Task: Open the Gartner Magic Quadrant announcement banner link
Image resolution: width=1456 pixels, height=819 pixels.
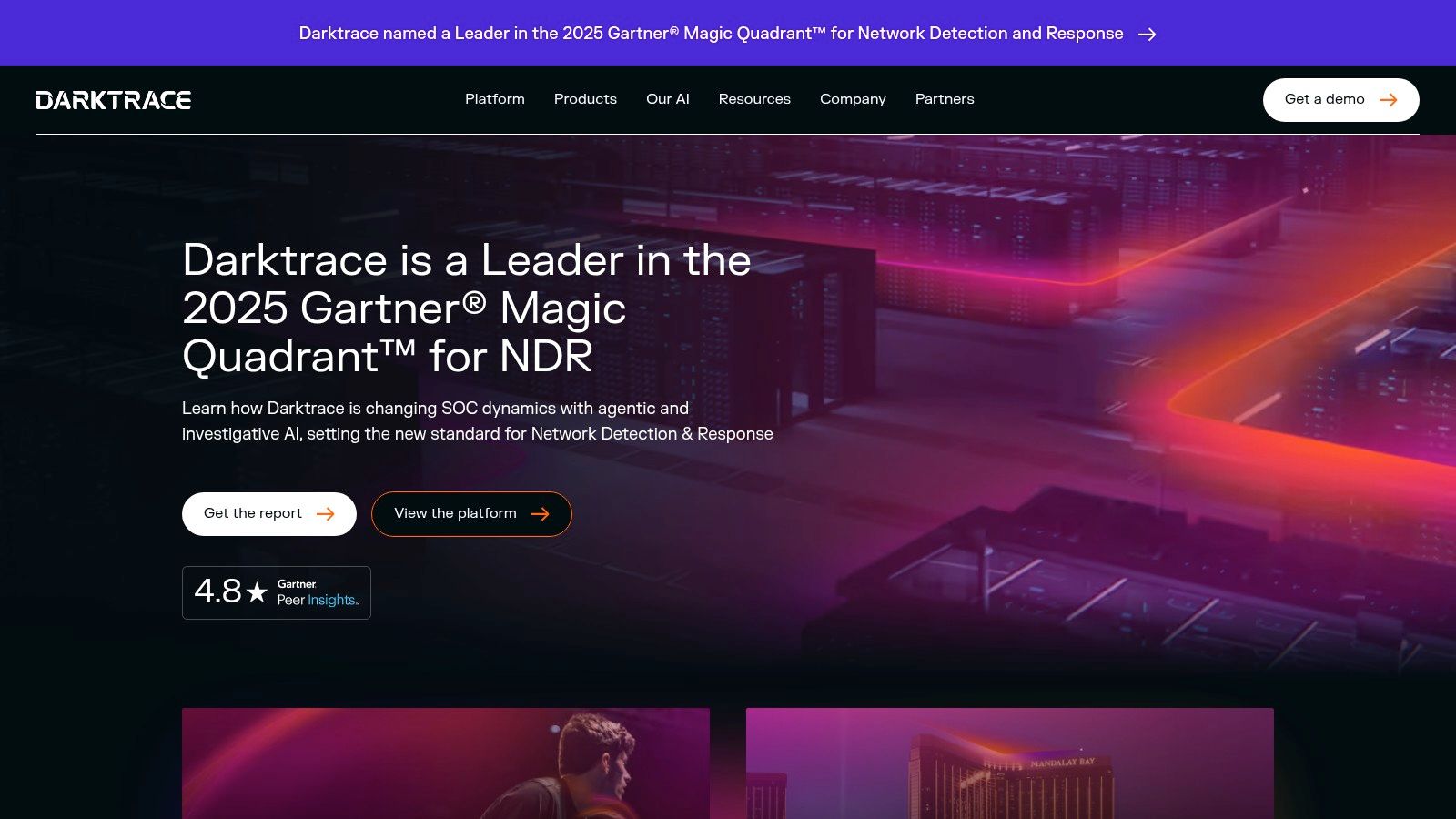Action: pyautogui.click(x=711, y=34)
